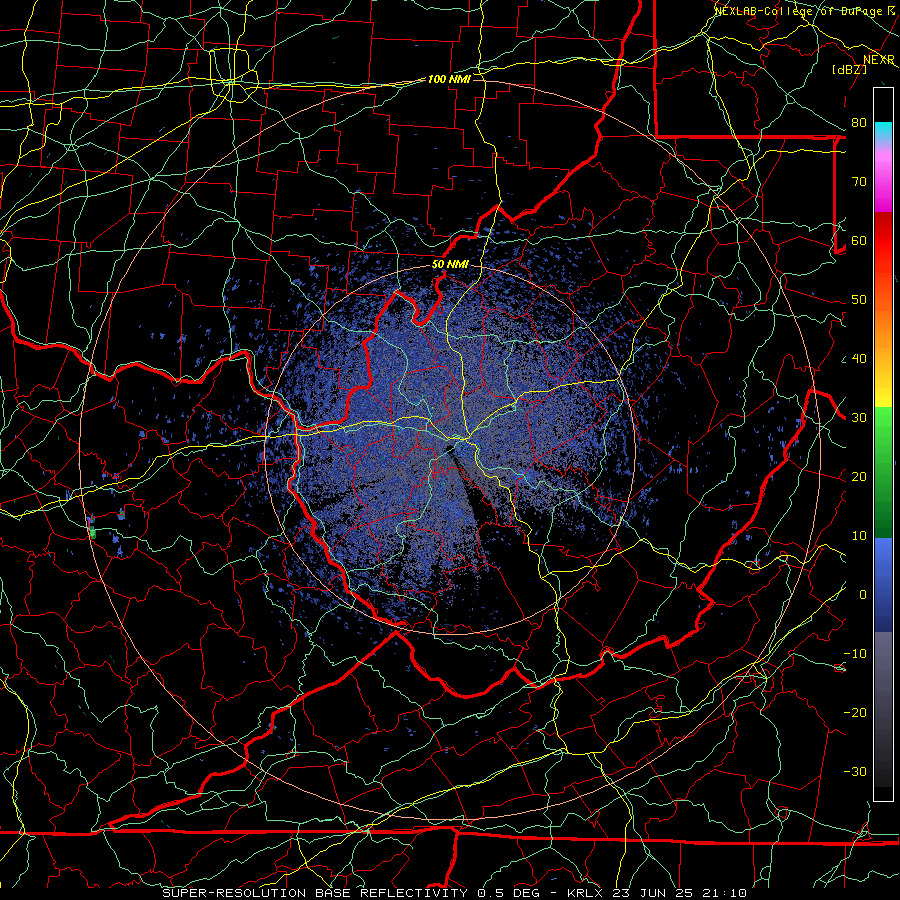Click the 50 value on the dBZ scale

point(859,300)
